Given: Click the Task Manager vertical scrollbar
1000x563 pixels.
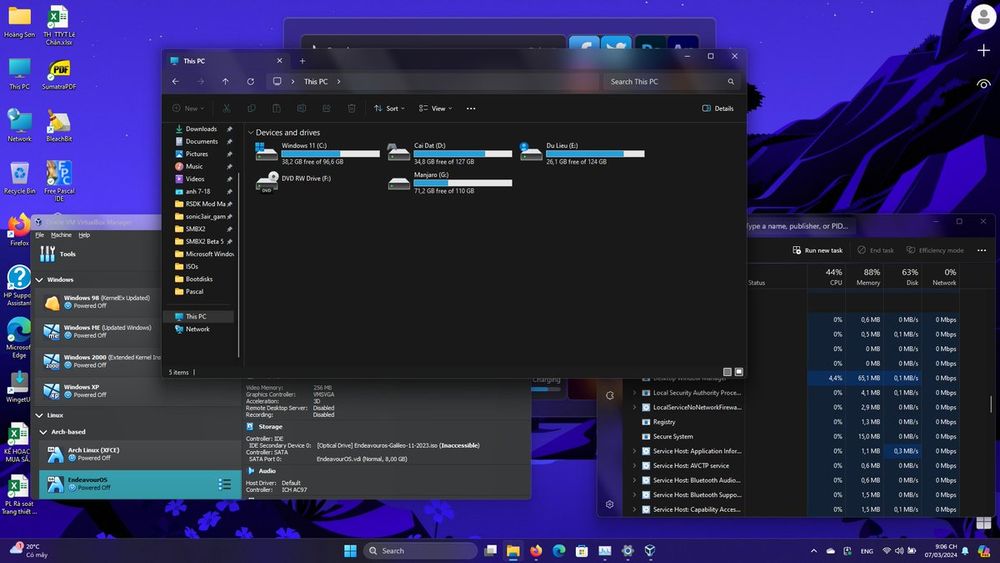Looking at the screenshot, I should click(x=990, y=403).
